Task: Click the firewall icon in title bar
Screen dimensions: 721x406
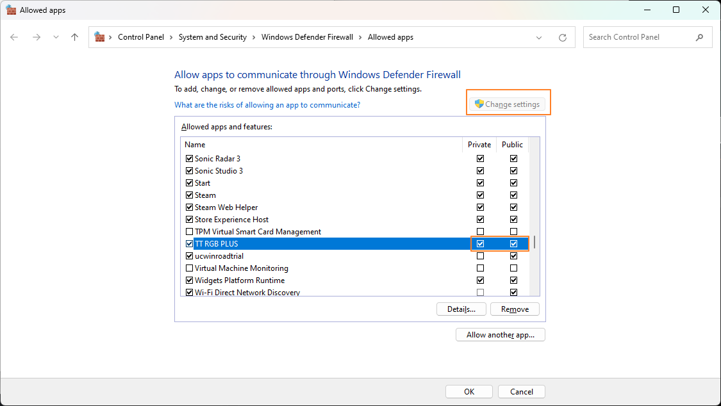Action: tap(10, 10)
